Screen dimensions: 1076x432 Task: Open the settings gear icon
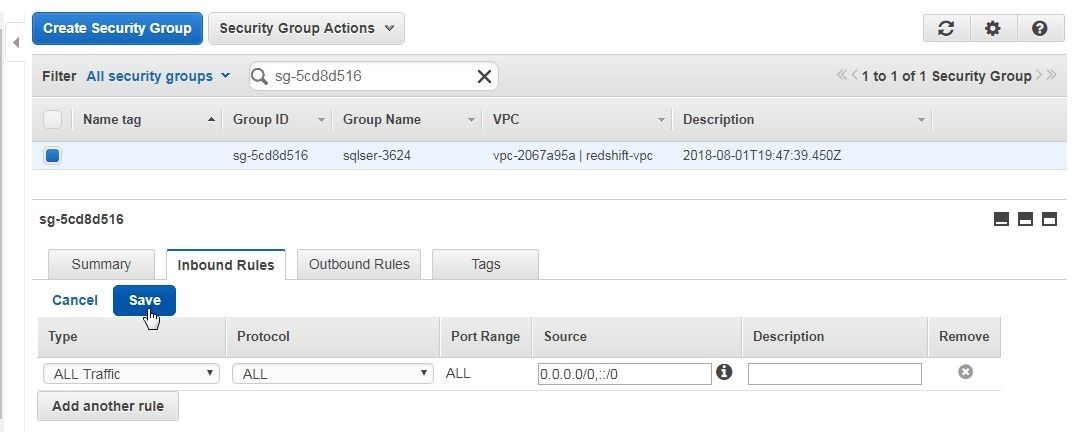pyautogui.click(x=992, y=28)
